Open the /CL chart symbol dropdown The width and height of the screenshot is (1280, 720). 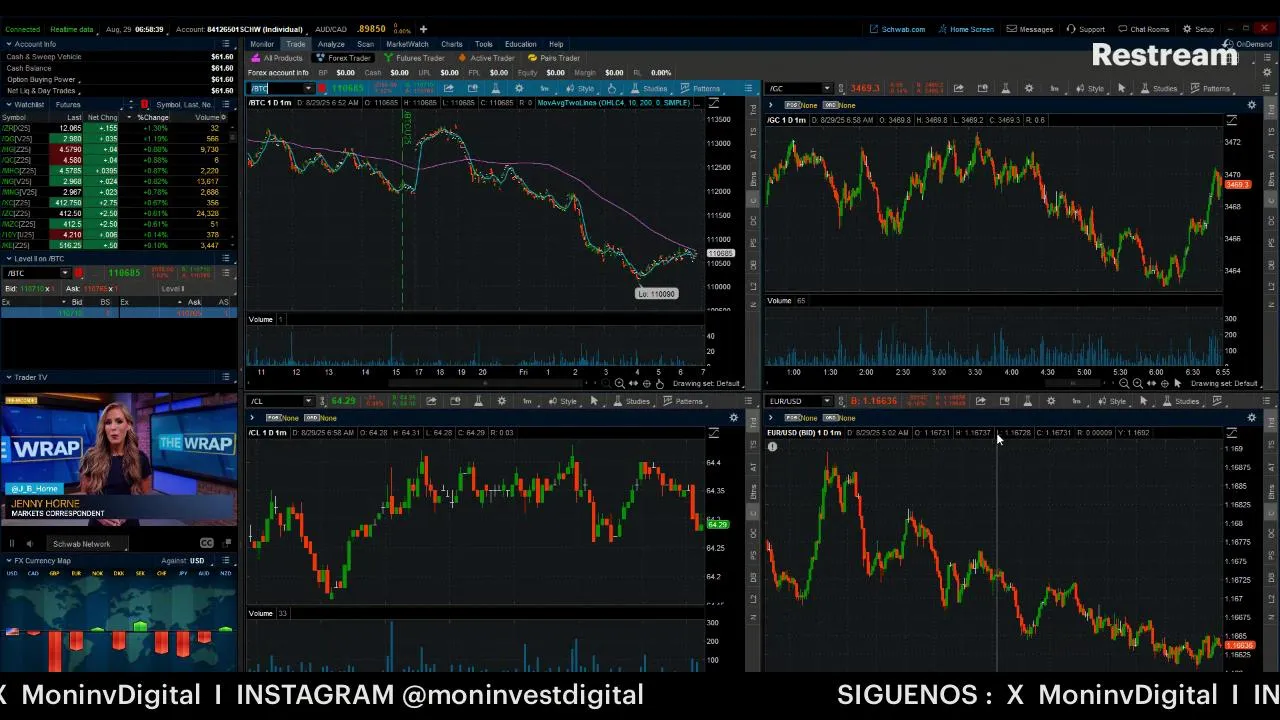[x=308, y=401]
